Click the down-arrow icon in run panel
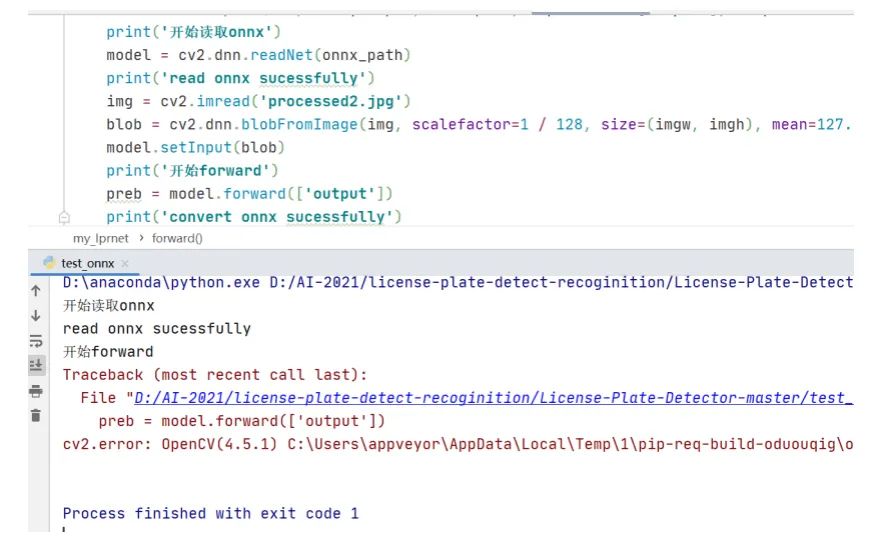 point(36,316)
